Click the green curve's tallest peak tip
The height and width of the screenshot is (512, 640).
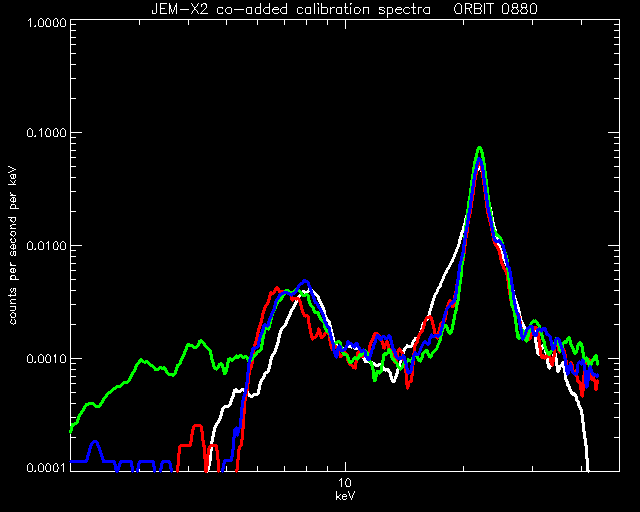480,148
